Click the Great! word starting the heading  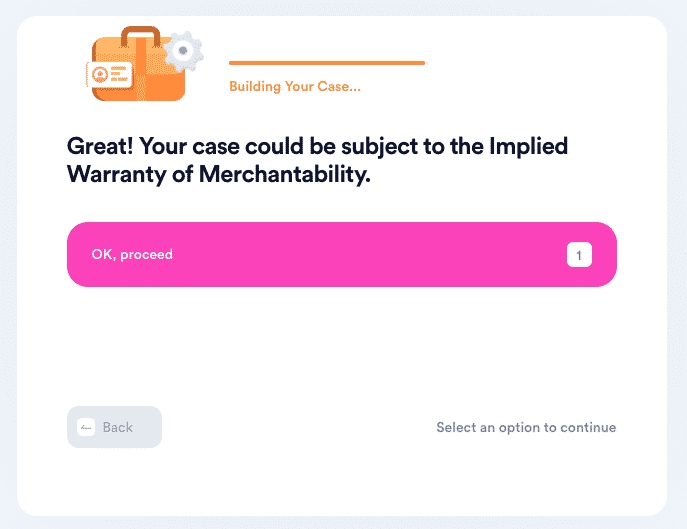100,146
